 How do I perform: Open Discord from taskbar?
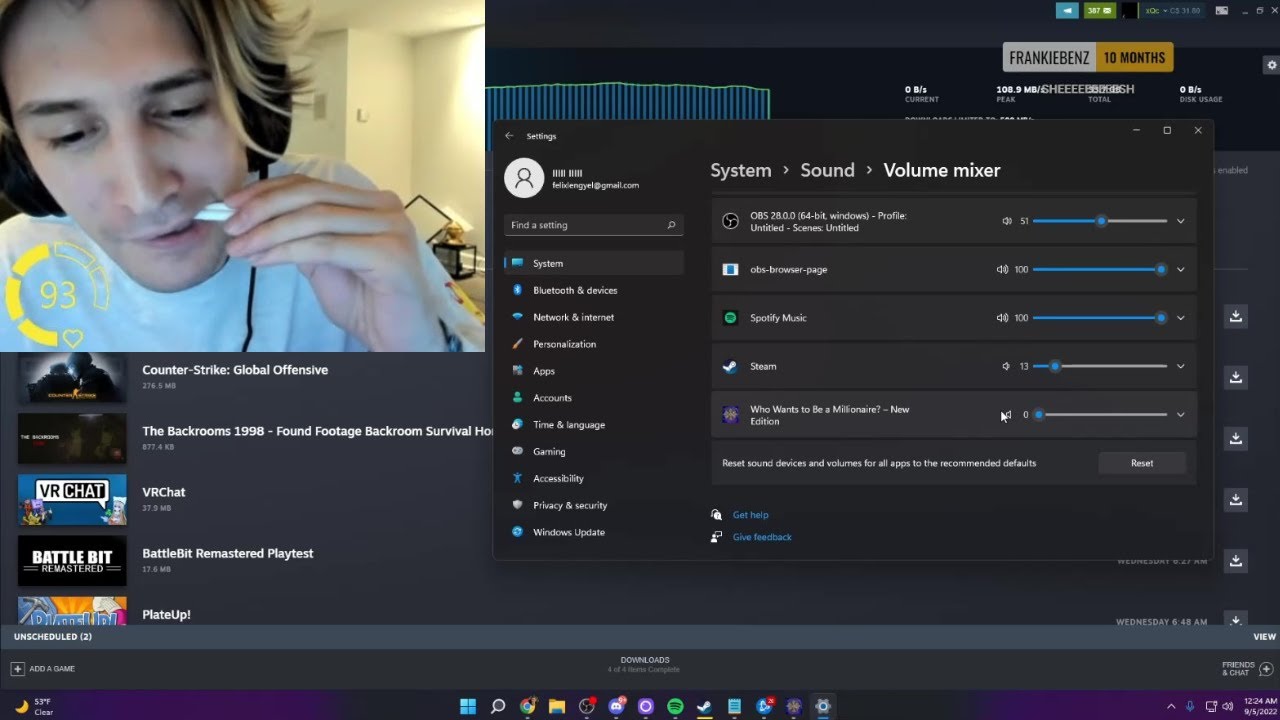pos(616,706)
